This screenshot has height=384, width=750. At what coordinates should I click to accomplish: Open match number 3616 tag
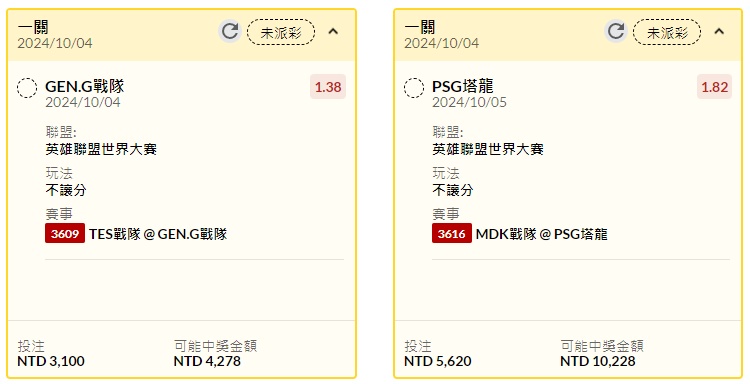coord(452,234)
